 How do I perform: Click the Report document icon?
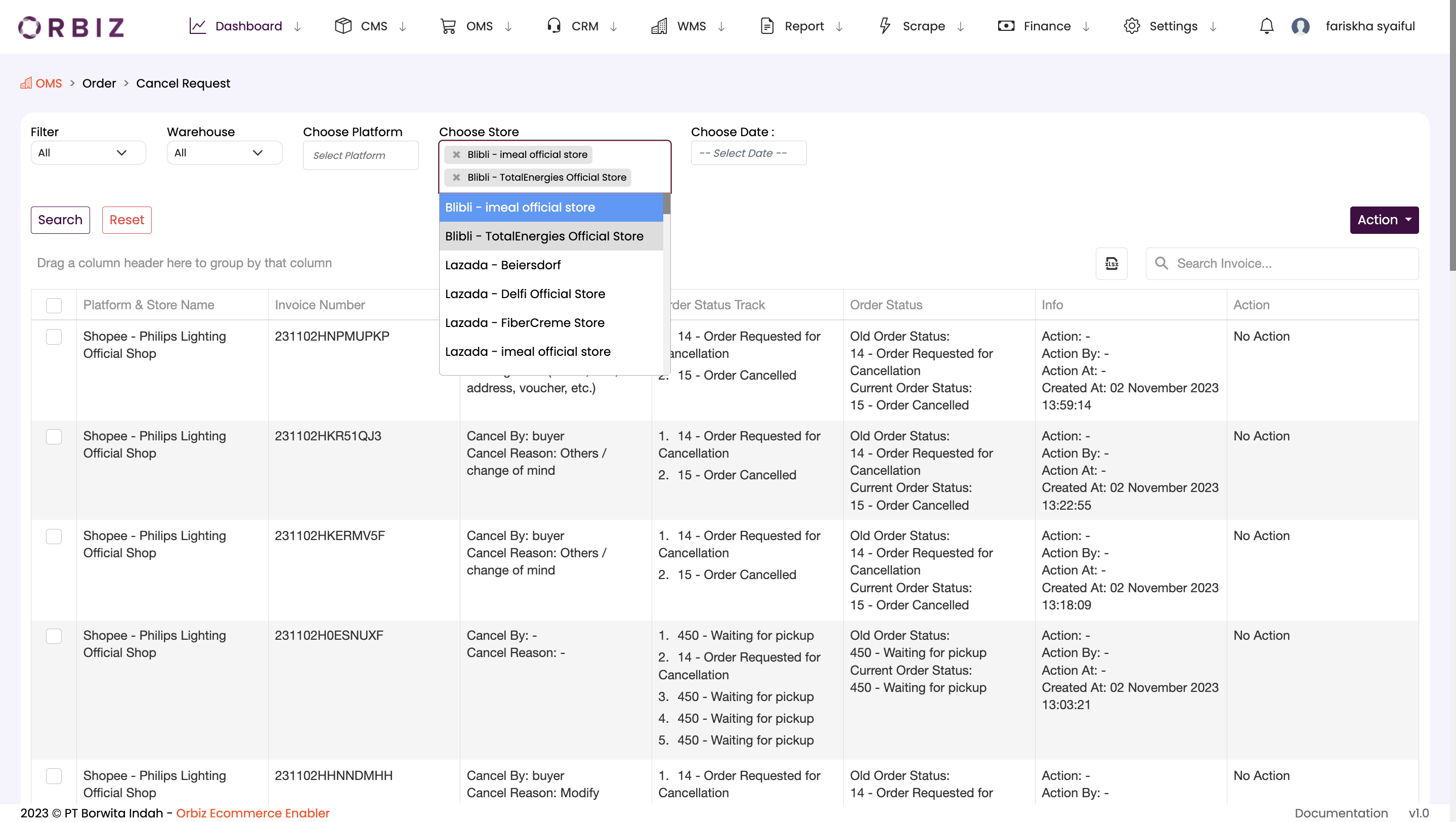767,26
